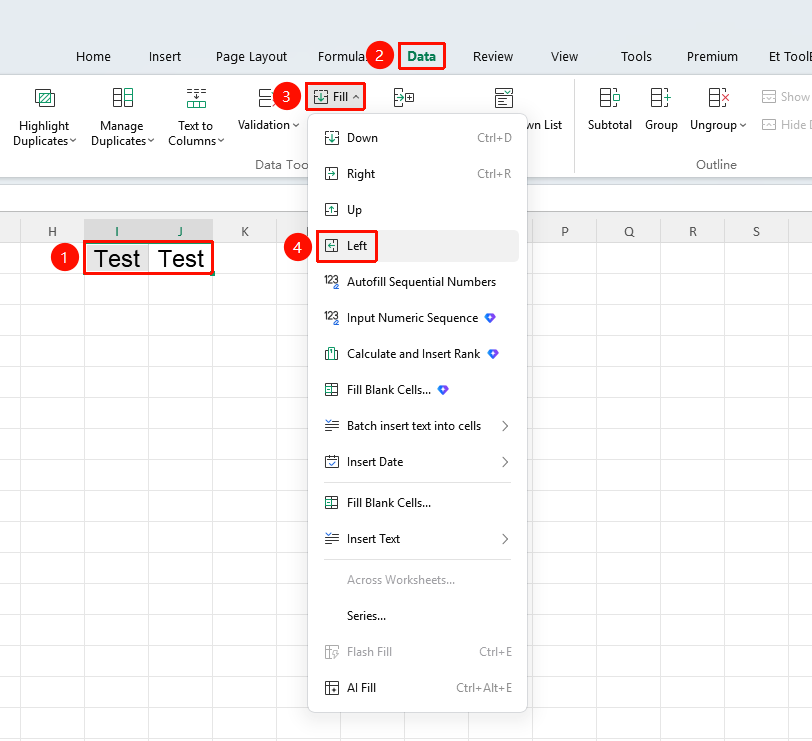812x741 pixels.
Task: Select cell J1 containing Test
Action: tap(181, 258)
